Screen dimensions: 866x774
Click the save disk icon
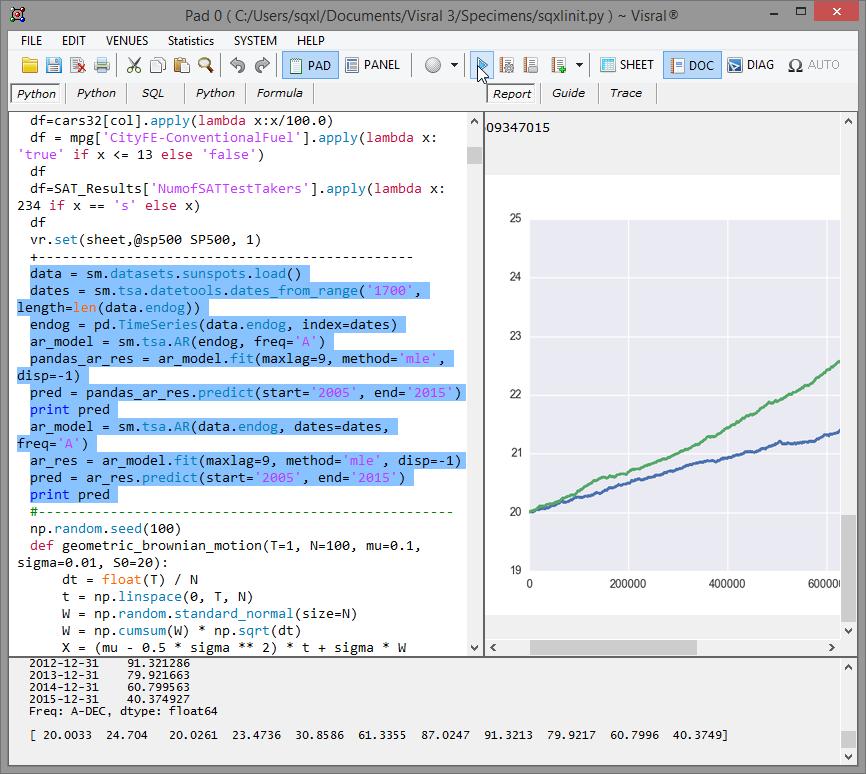54,65
